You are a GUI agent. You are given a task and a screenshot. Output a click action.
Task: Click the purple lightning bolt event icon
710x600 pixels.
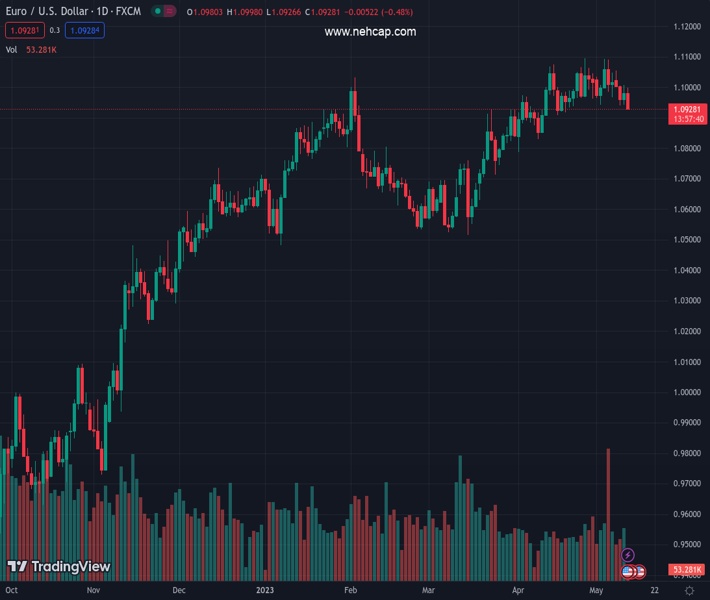(x=628, y=555)
